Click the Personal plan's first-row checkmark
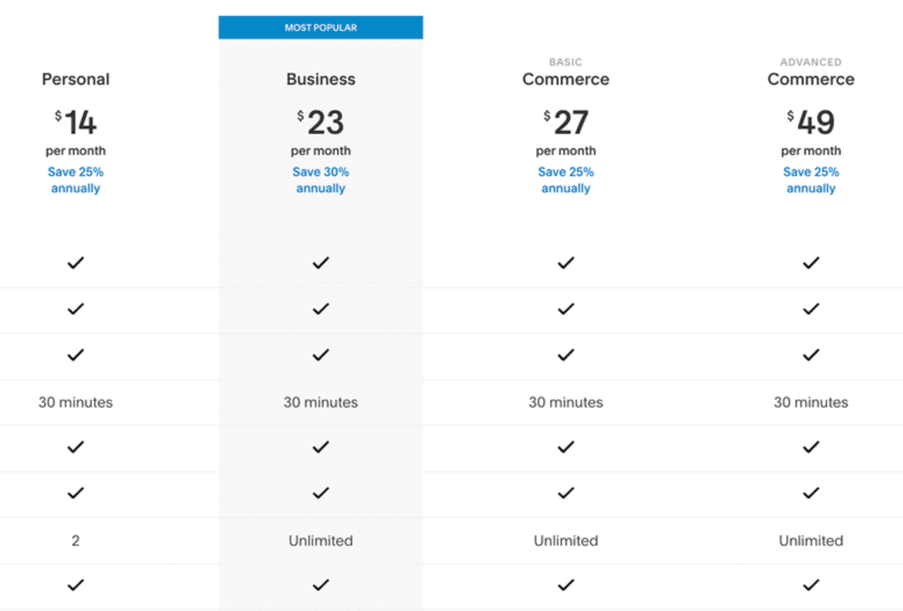 coord(75,263)
